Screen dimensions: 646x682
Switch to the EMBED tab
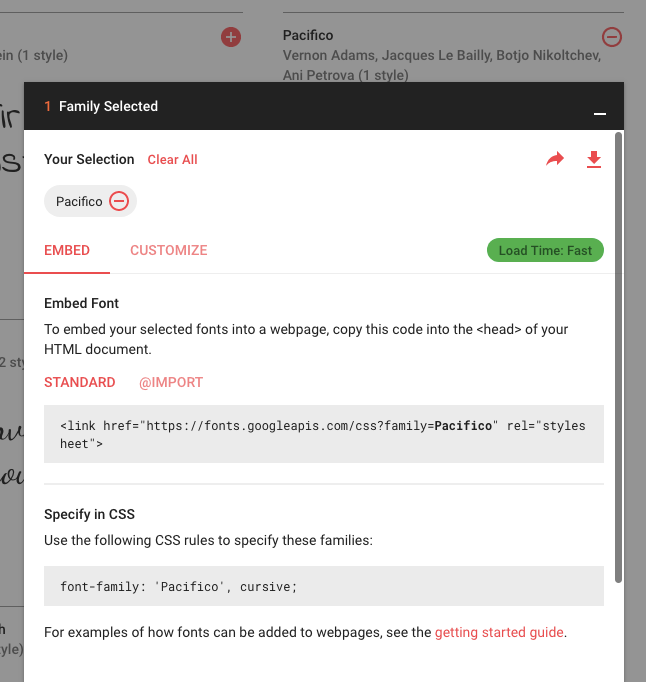67,251
